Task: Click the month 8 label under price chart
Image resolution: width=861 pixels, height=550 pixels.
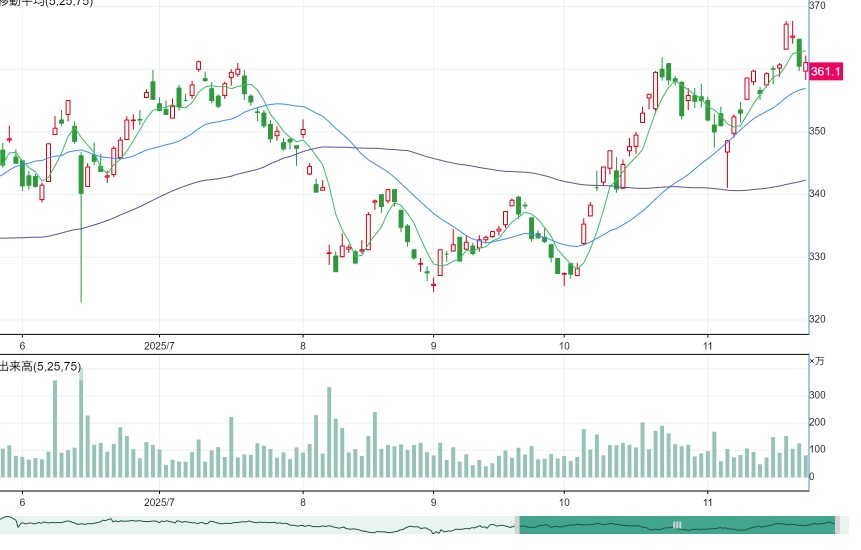Action: click(x=303, y=346)
